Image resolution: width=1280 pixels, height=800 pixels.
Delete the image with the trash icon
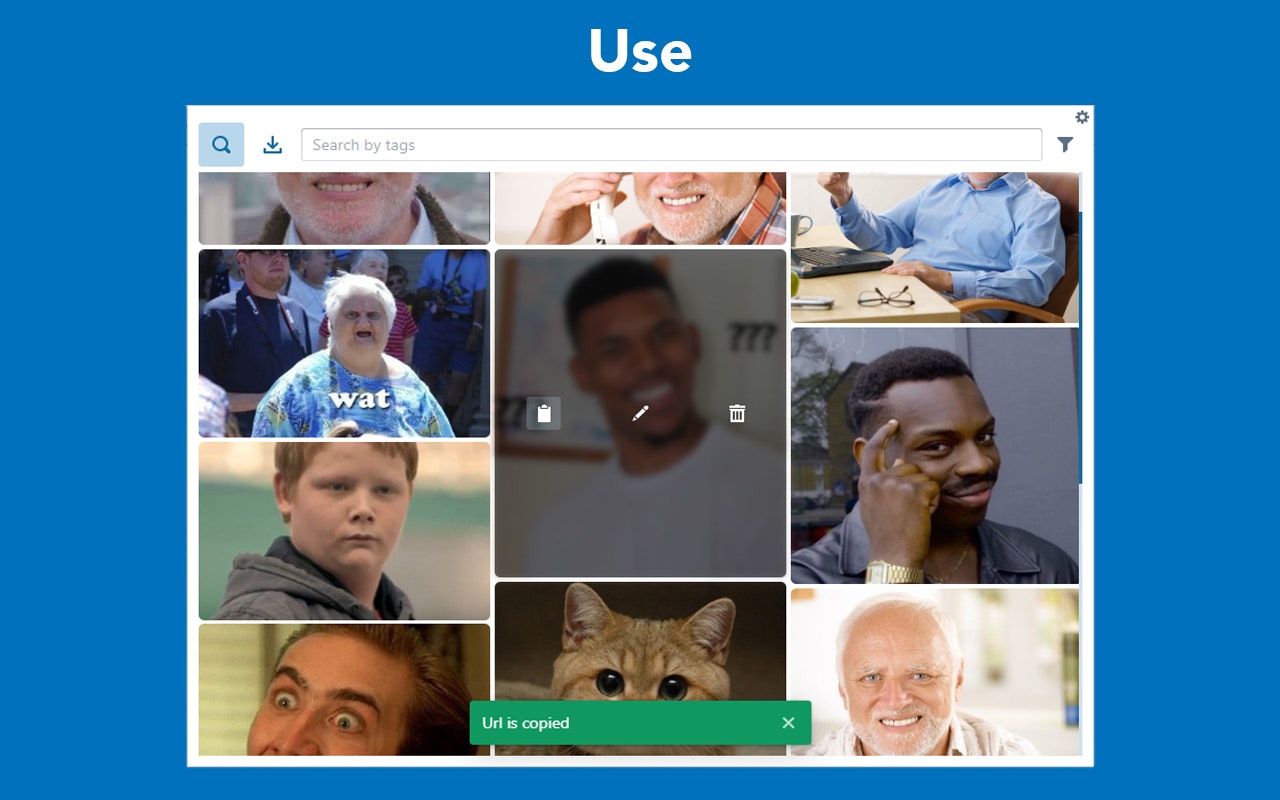point(737,413)
